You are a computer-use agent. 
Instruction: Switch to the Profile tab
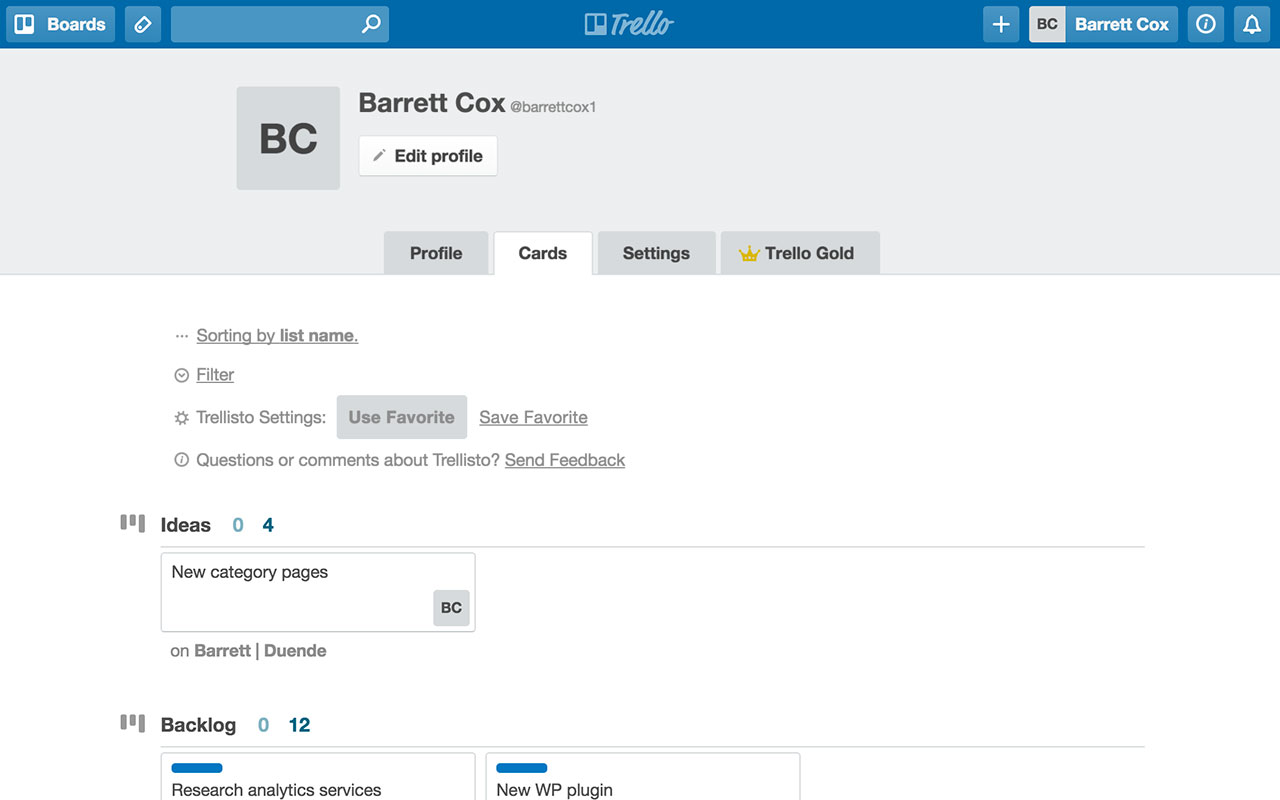(436, 253)
